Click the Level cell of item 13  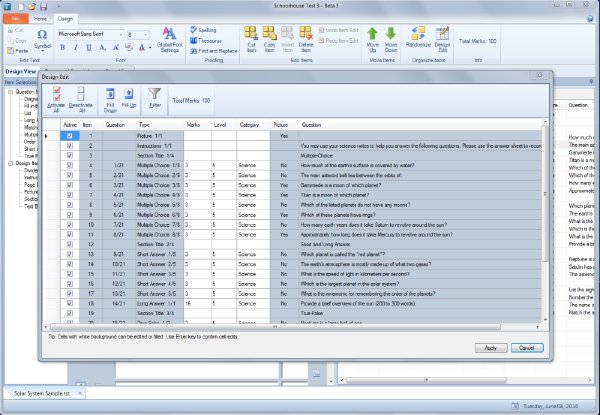223,254
